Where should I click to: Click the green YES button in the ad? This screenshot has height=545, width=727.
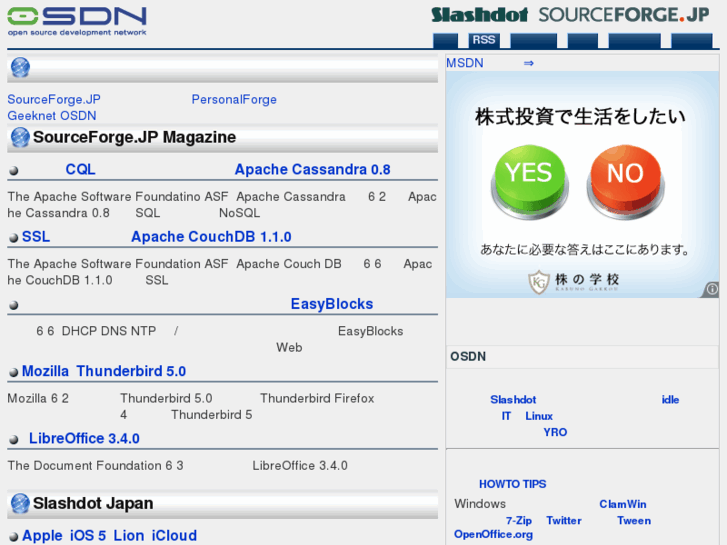point(529,180)
